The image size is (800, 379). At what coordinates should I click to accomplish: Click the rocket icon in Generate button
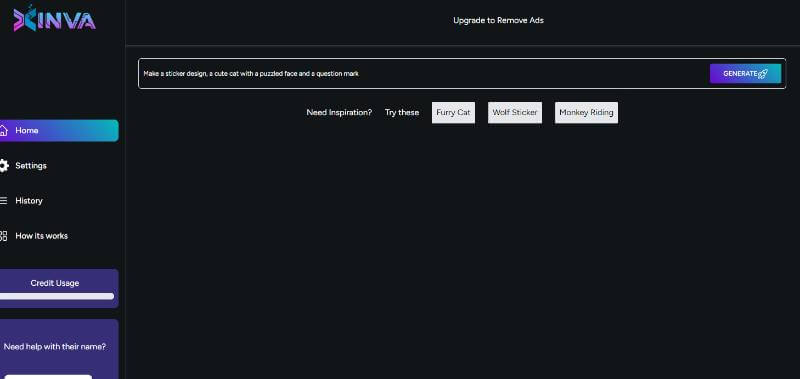[x=763, y=74]
